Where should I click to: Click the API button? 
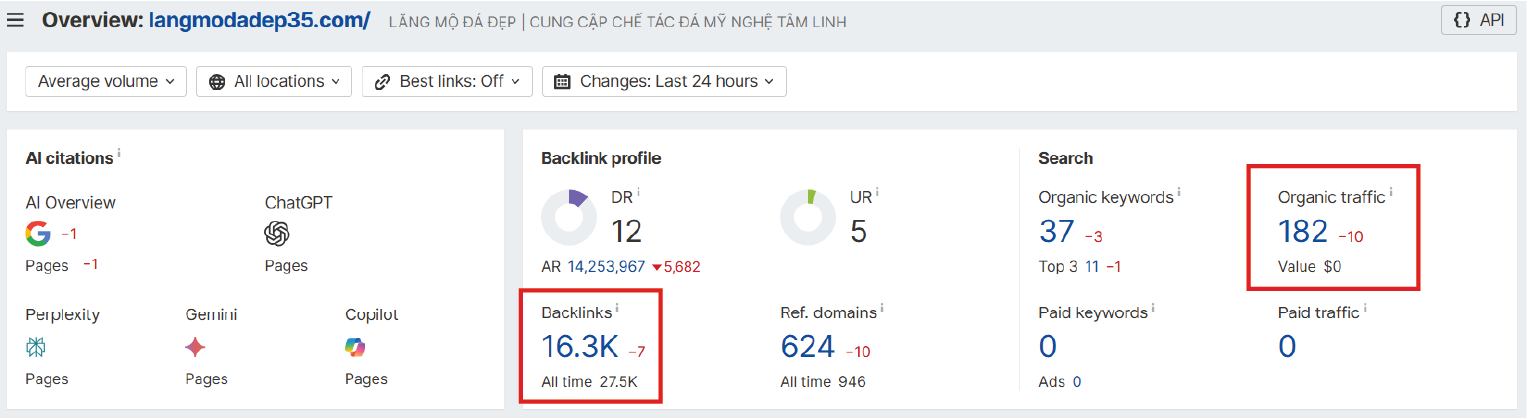1479,20
